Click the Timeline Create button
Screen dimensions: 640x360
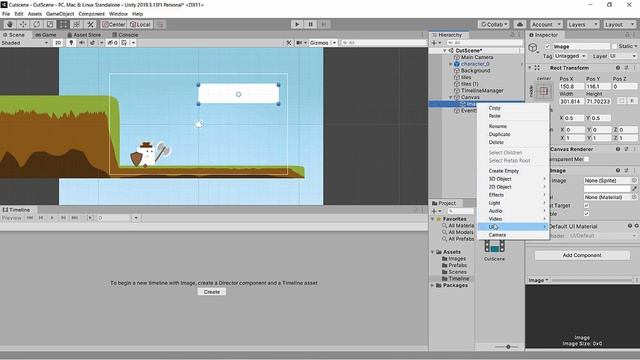212,292
